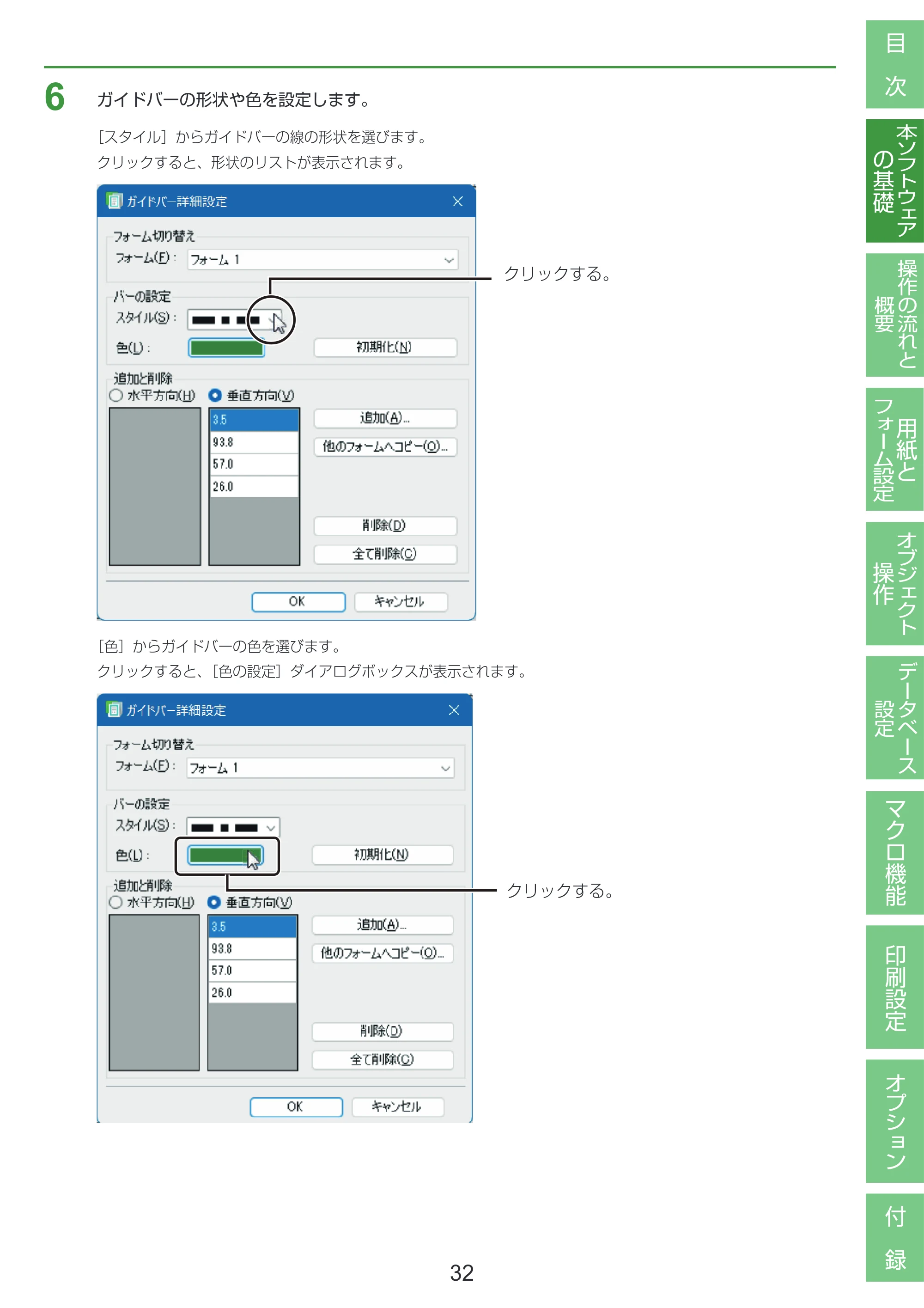Select the 93.8 entry in lower dialog list
Image resolution: width=924 pixels, height=1308 pixels.
[253, 948]
